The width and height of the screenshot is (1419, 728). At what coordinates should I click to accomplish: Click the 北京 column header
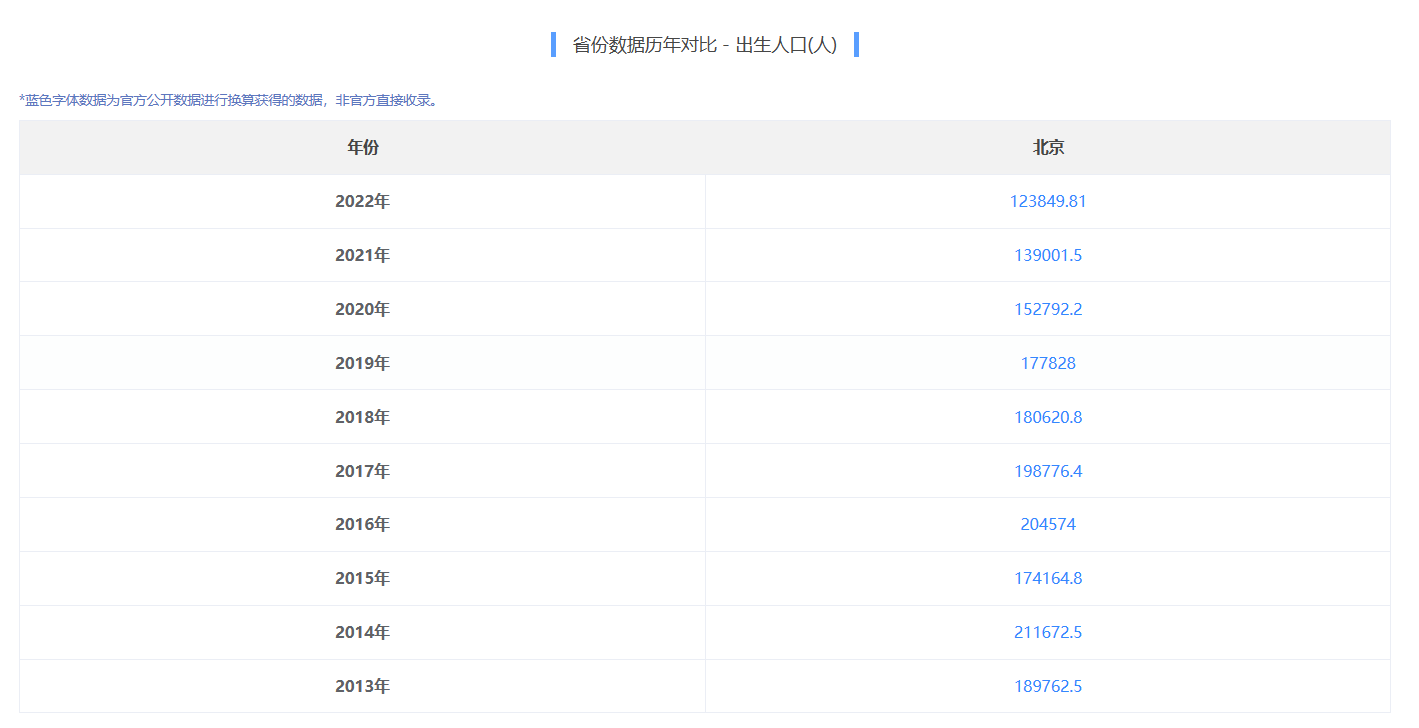1048,147
